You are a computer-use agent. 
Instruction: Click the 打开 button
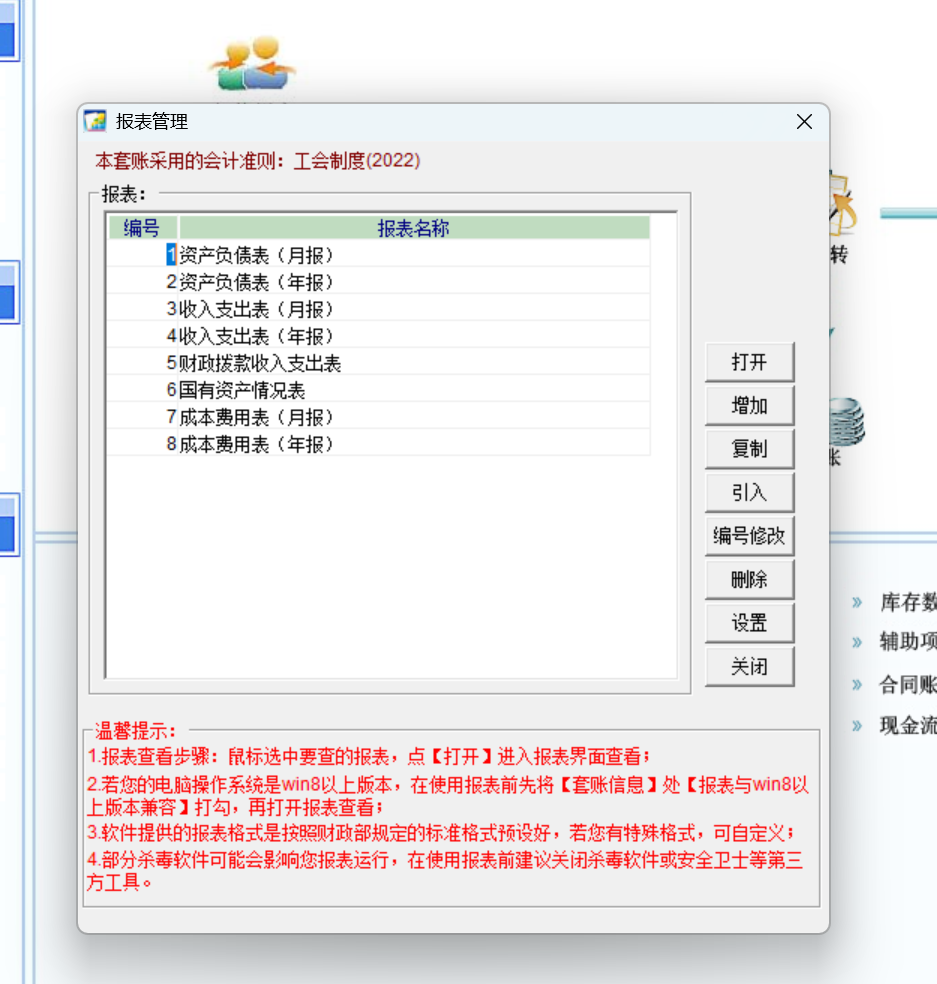click(749, 362)
